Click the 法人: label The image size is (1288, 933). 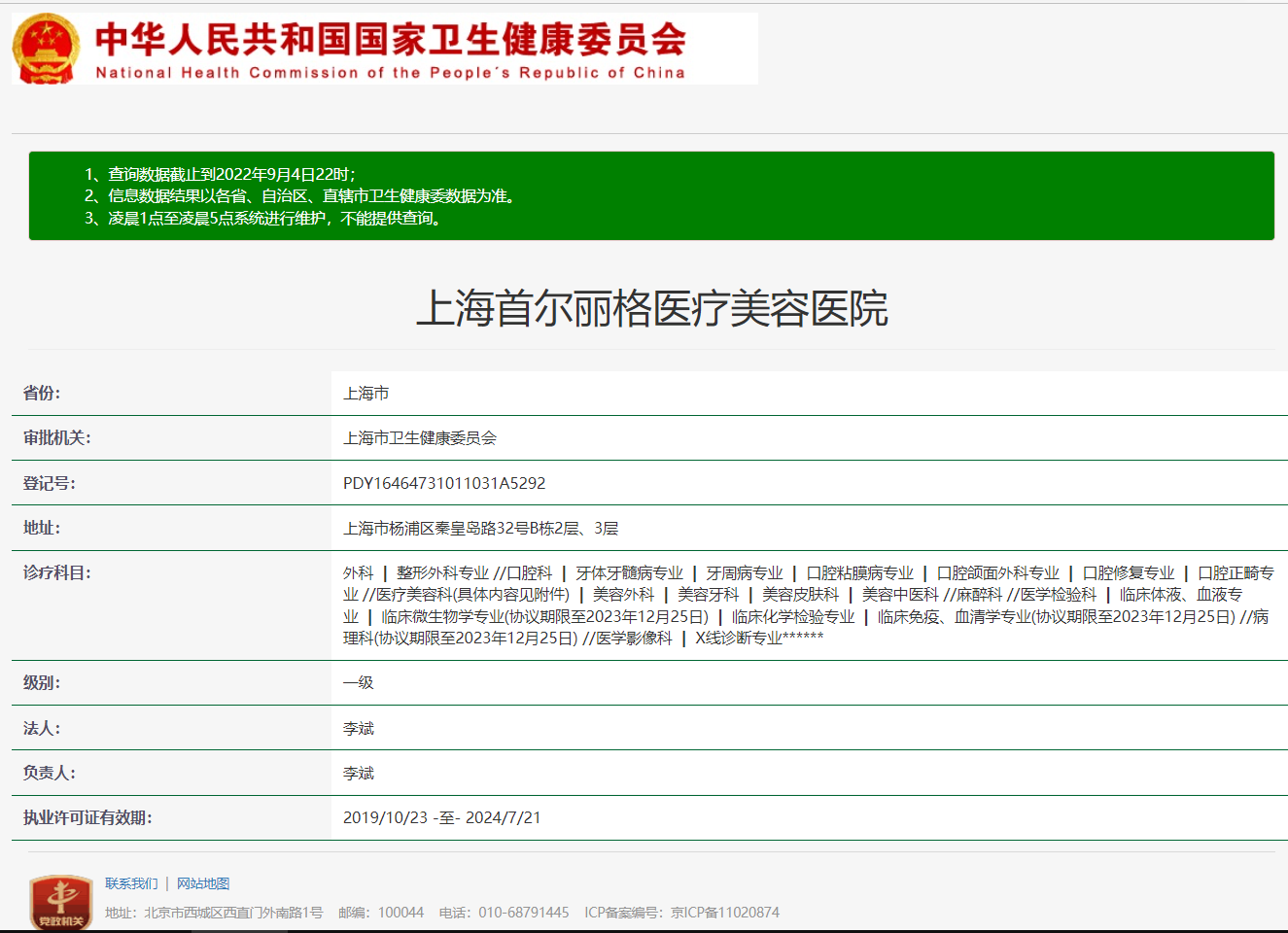pyautogui.click(x=42, y=729)
